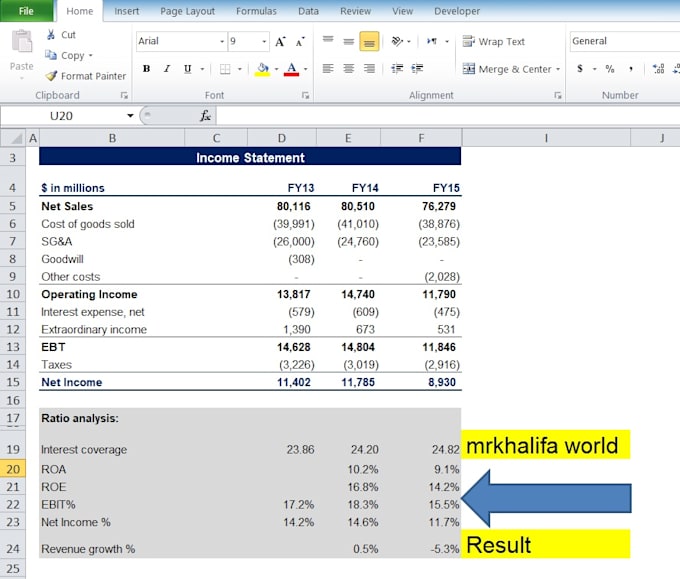
Task: Apply red font color
Action: point(291,69)
